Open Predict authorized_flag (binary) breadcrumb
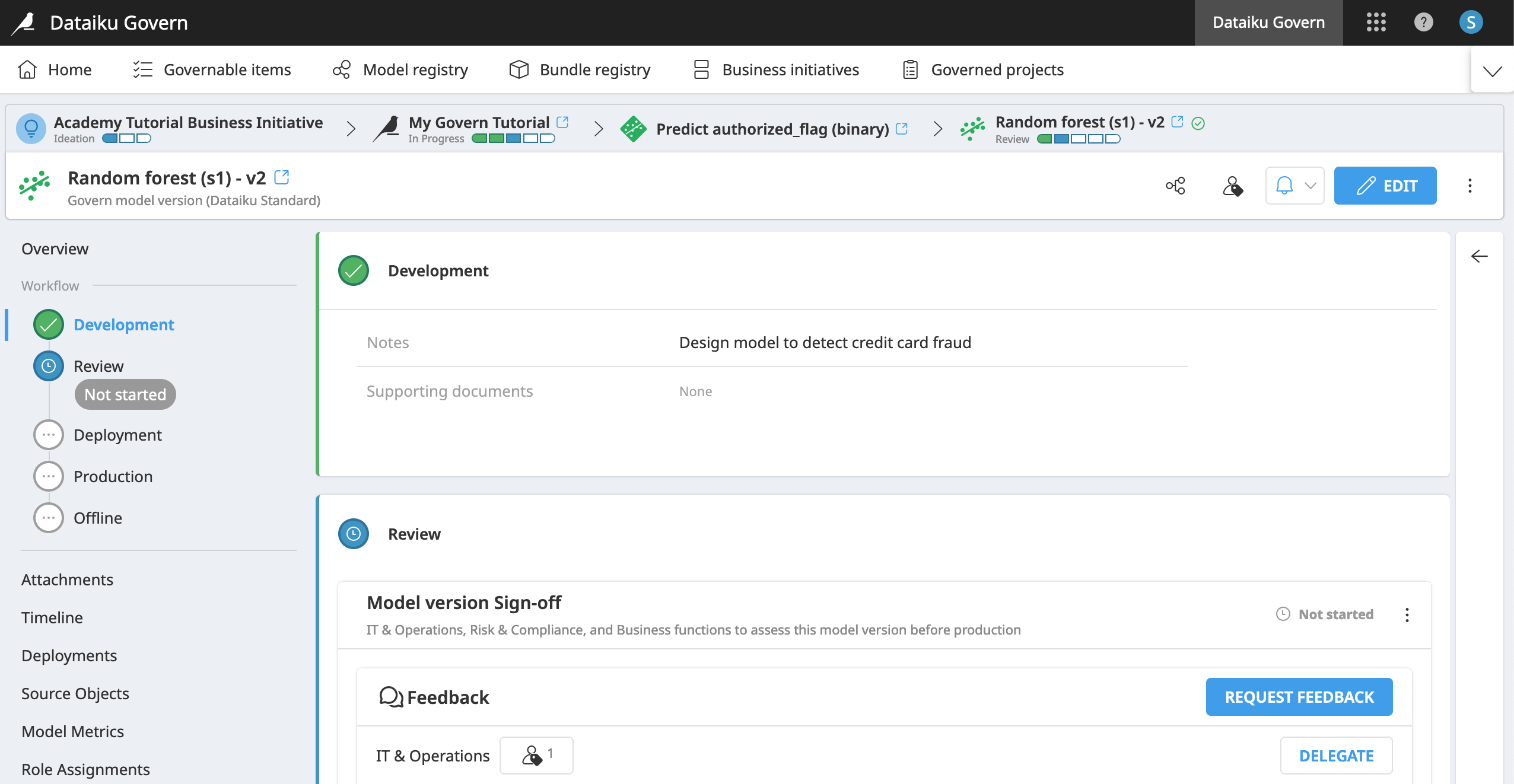 772,129
